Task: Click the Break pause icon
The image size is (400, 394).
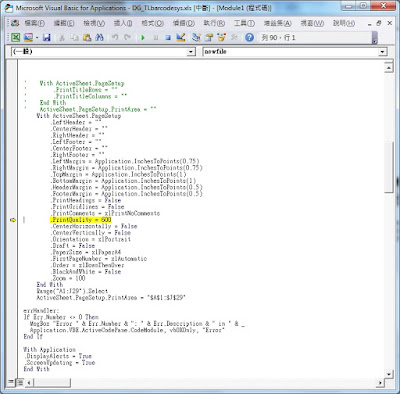Action: (x=156, y=38)
